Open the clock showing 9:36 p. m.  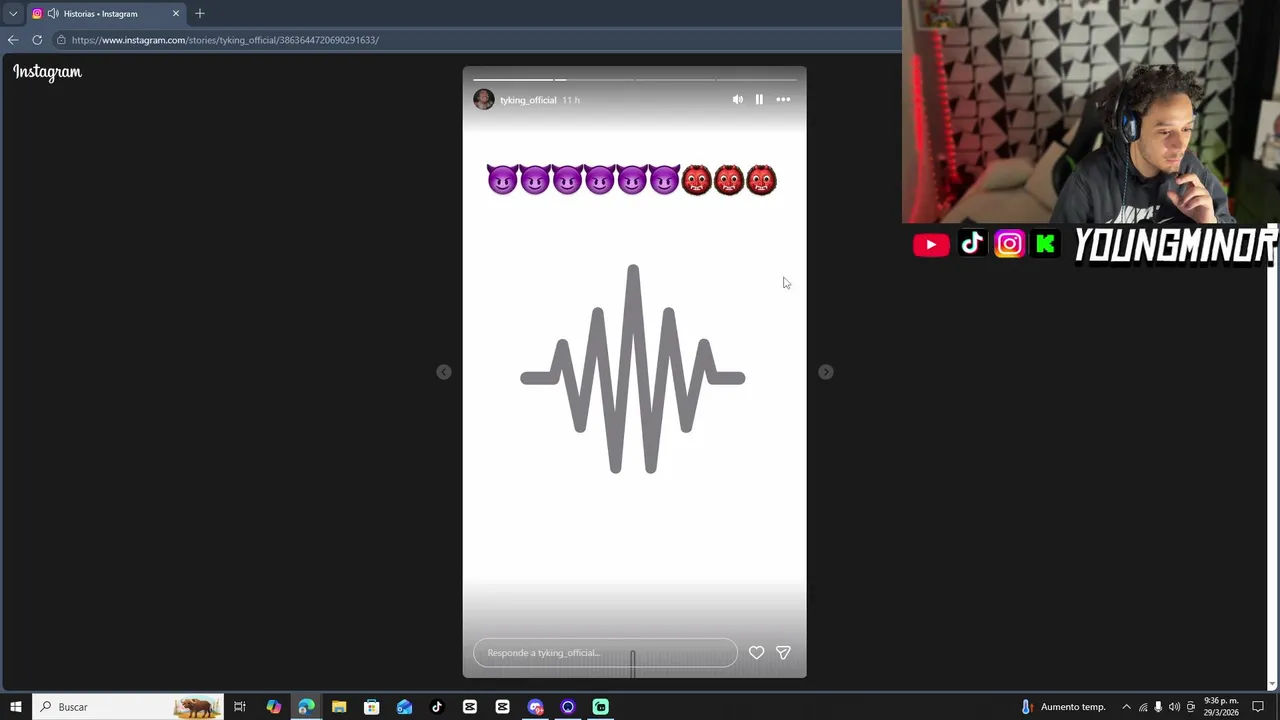(x=1221, y=707)
